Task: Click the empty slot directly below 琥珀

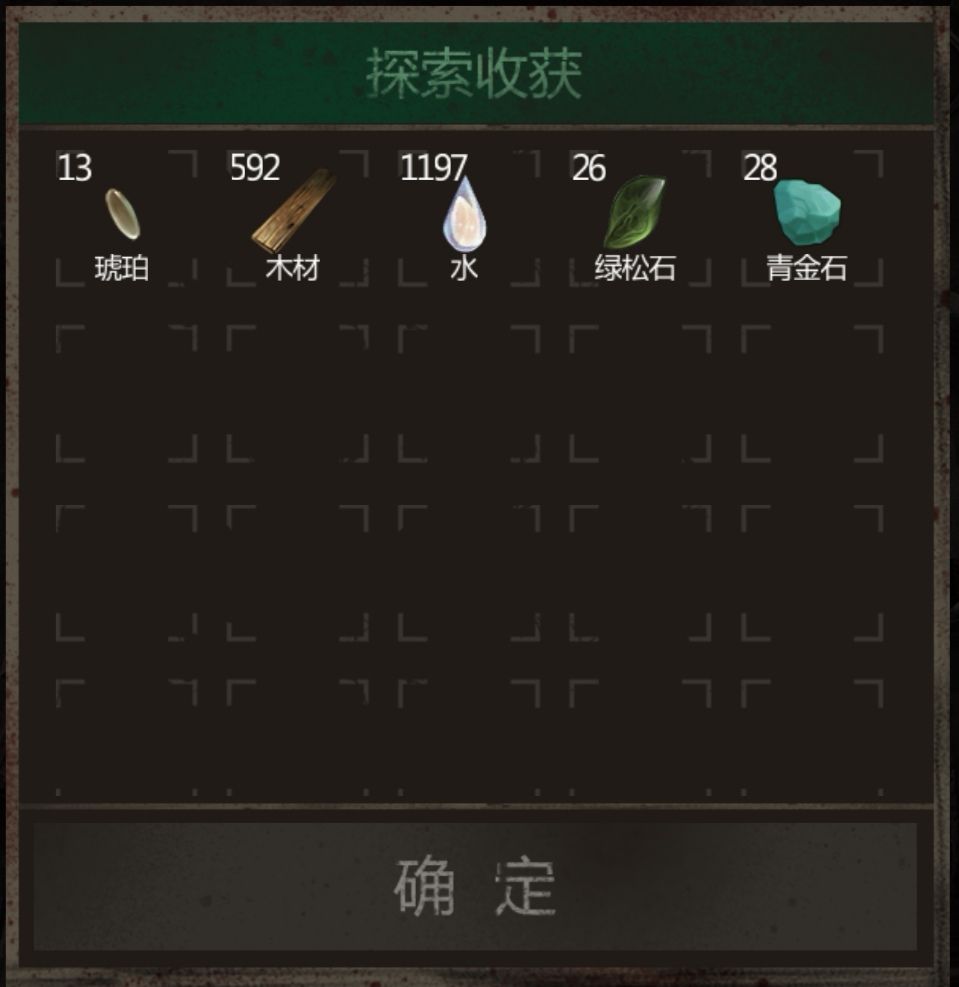Action: (126, 394)
